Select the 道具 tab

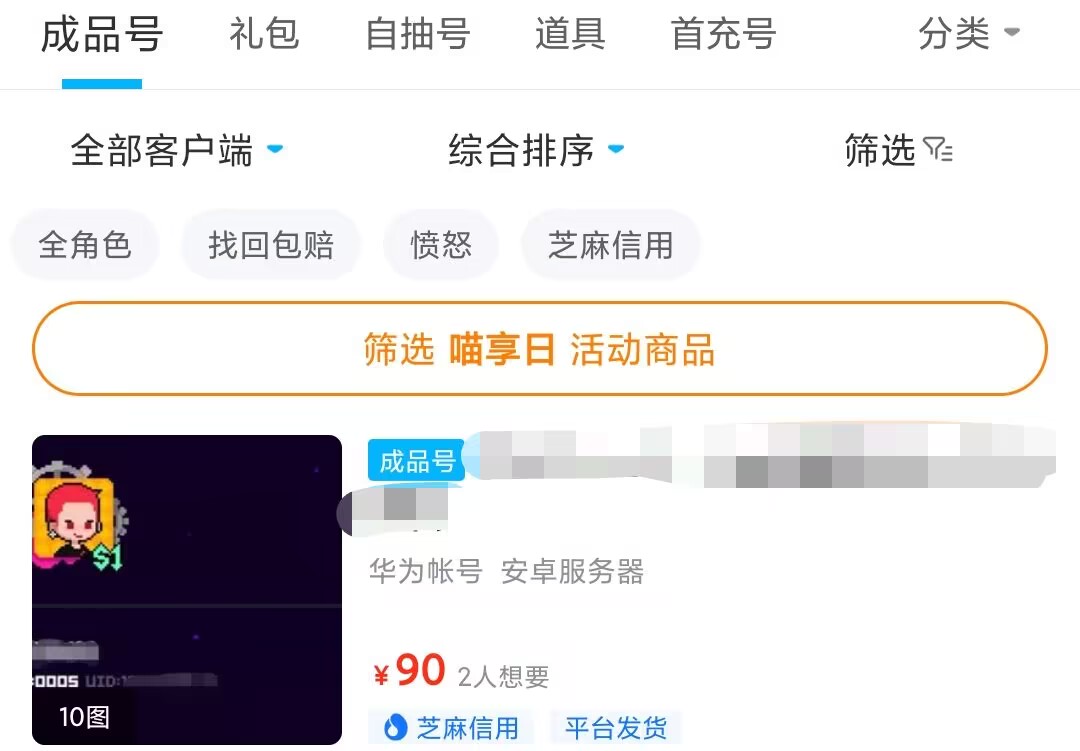tap(570, 36)
